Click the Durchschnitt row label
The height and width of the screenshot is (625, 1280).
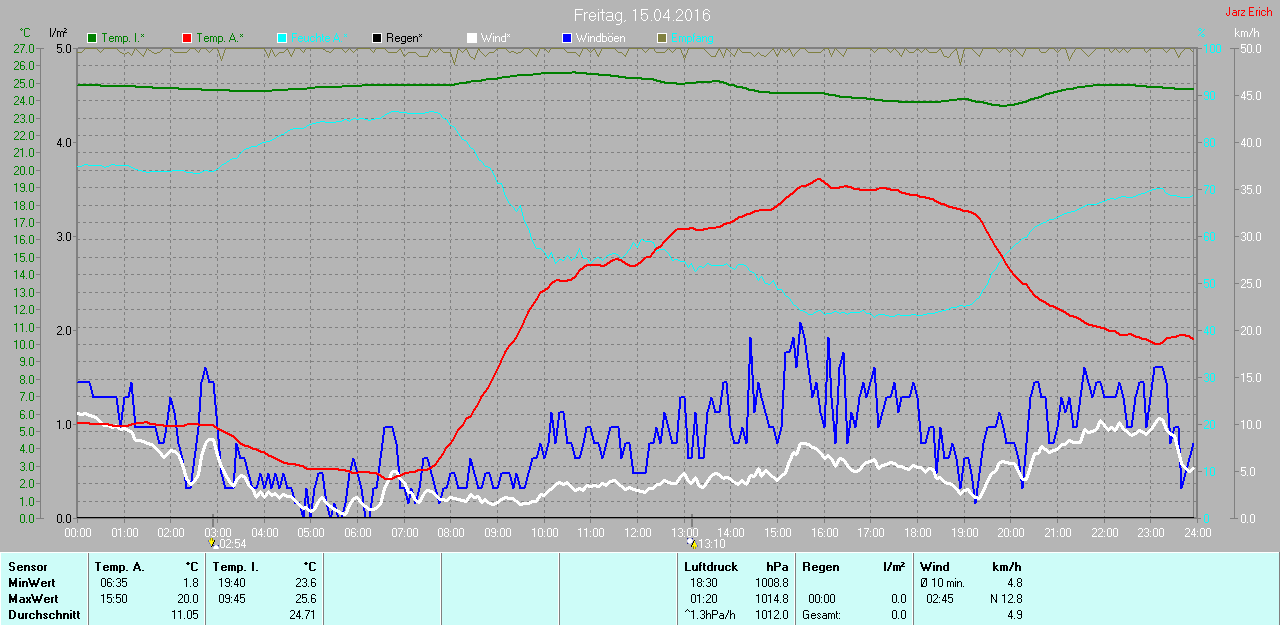43,615
